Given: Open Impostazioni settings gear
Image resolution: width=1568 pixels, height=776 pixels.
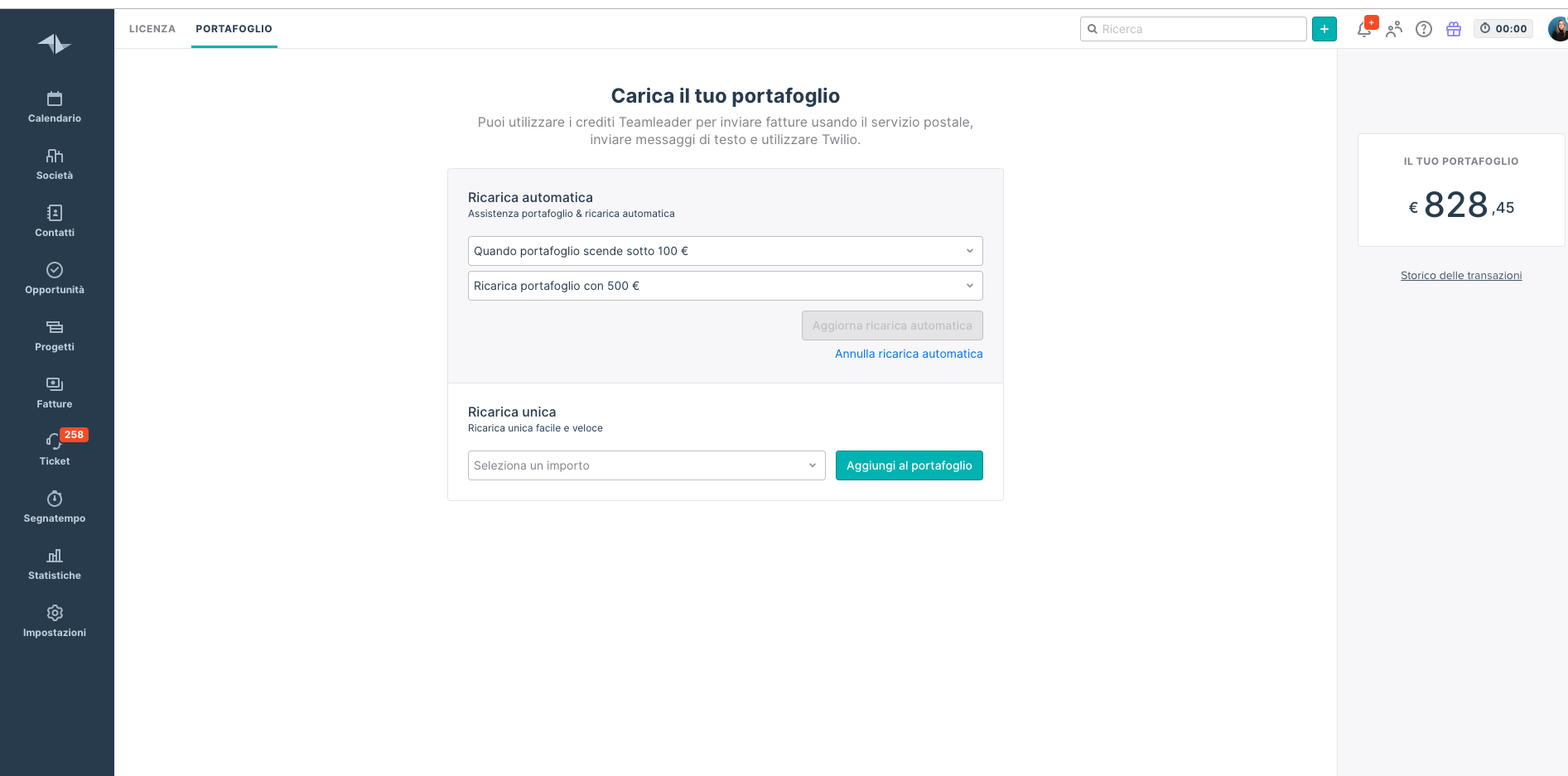Looking at the screenshot, I should point(55,622).
